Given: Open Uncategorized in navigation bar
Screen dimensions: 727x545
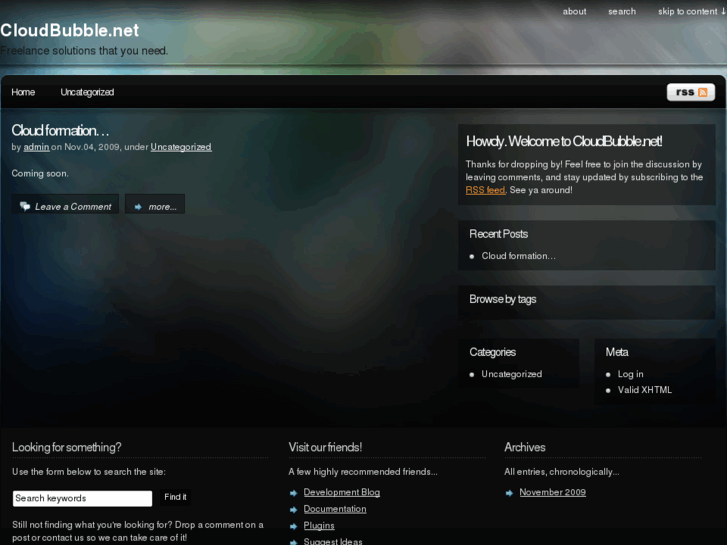Looking at the screenshot, I should [87, 92].
